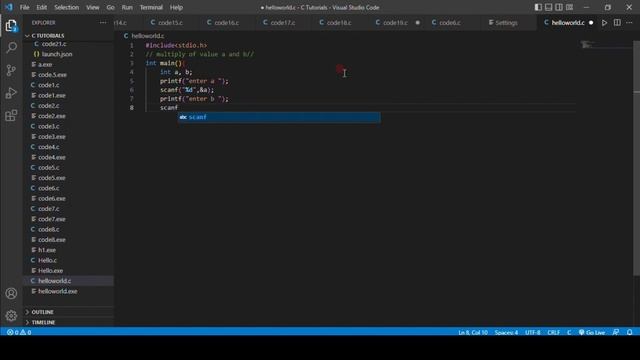Toggle the primary side bar layout icon
The image size is (640, 360).
point(538,7)
